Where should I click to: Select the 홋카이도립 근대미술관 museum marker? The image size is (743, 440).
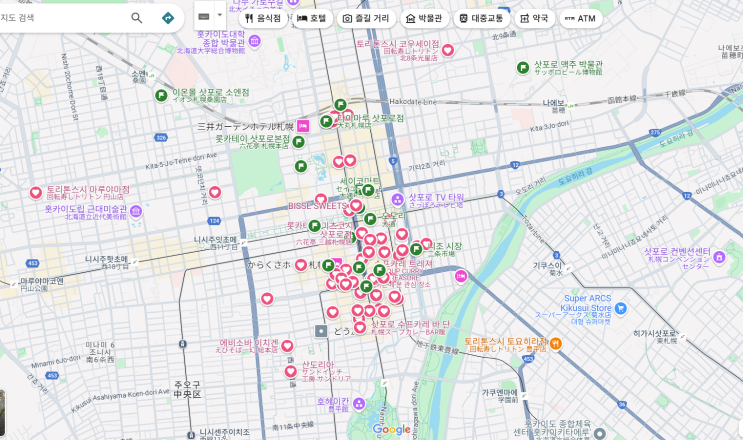click(136, 211)
